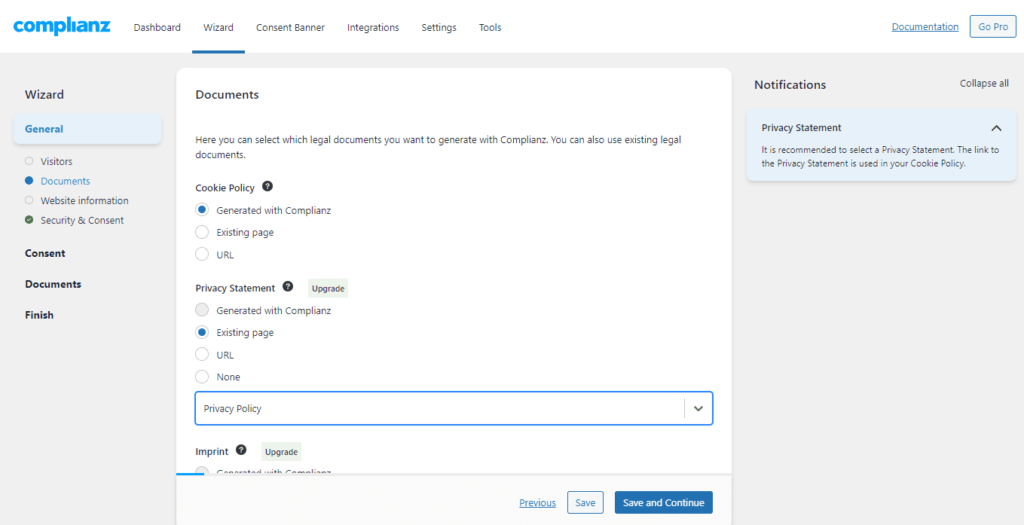Switch to the Consent Banner tab
The height and width of the screenshot is (525, 1024).
point(290,27)
